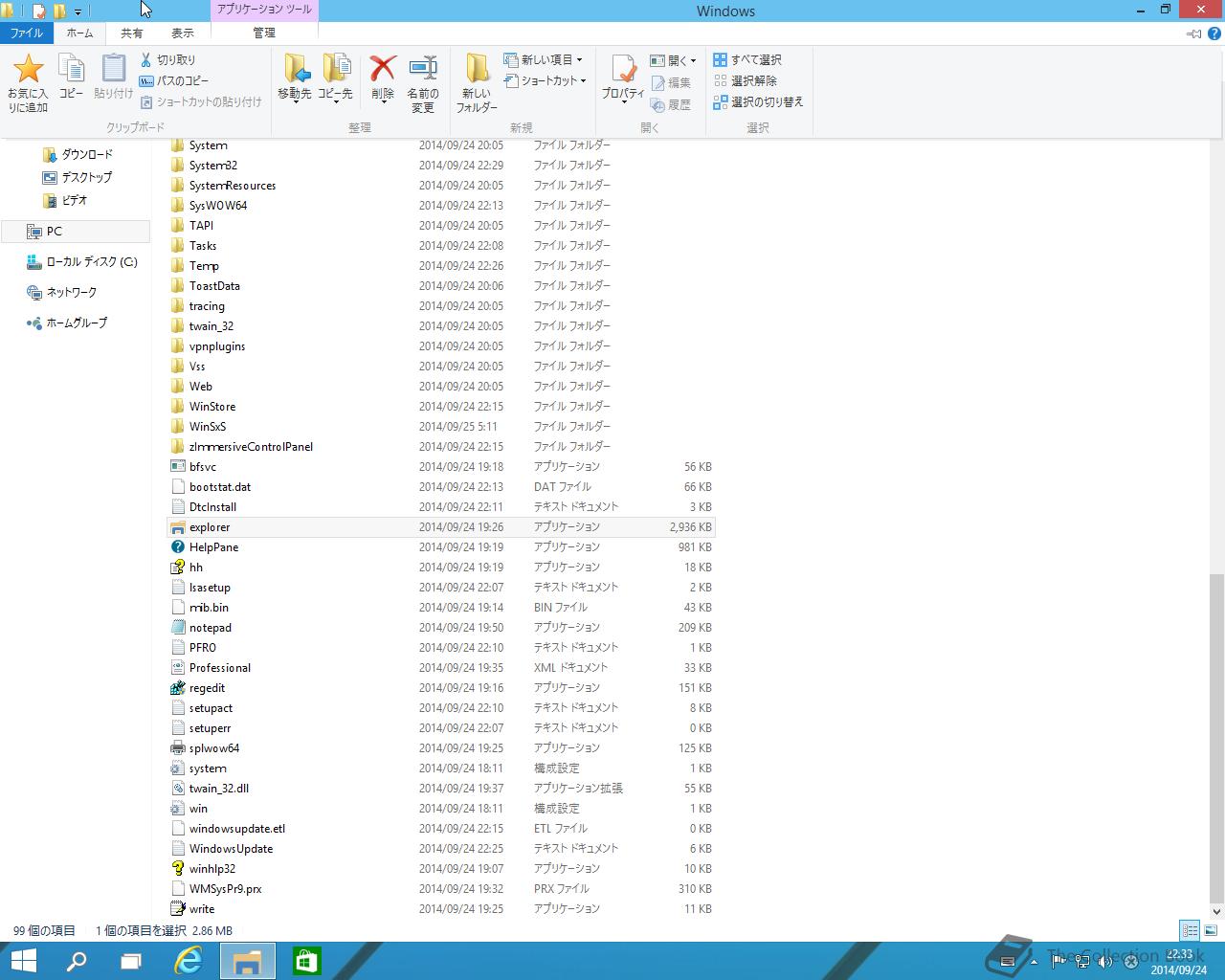Select the hh application icon
The height and width of the screenshot is (980, 1225).
pyautogui.click(x=177, y=567)
